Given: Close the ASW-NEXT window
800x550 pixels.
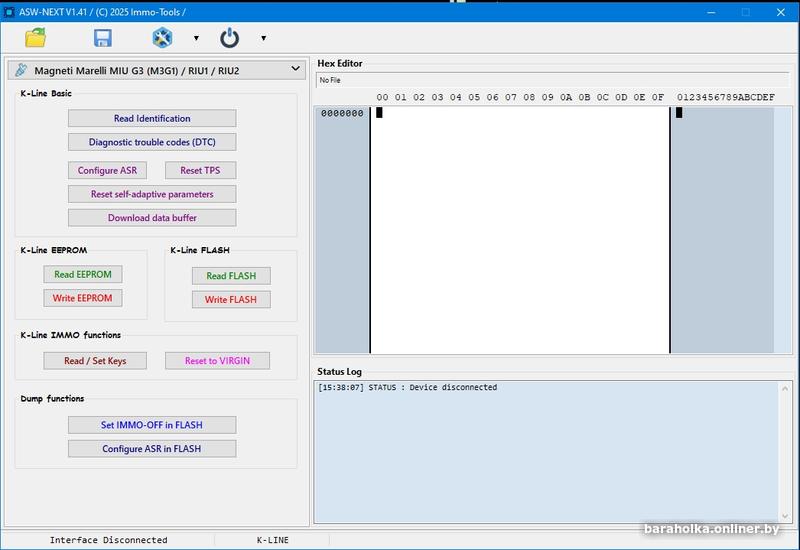Looking at the screenshot, I should click(781, 12).
